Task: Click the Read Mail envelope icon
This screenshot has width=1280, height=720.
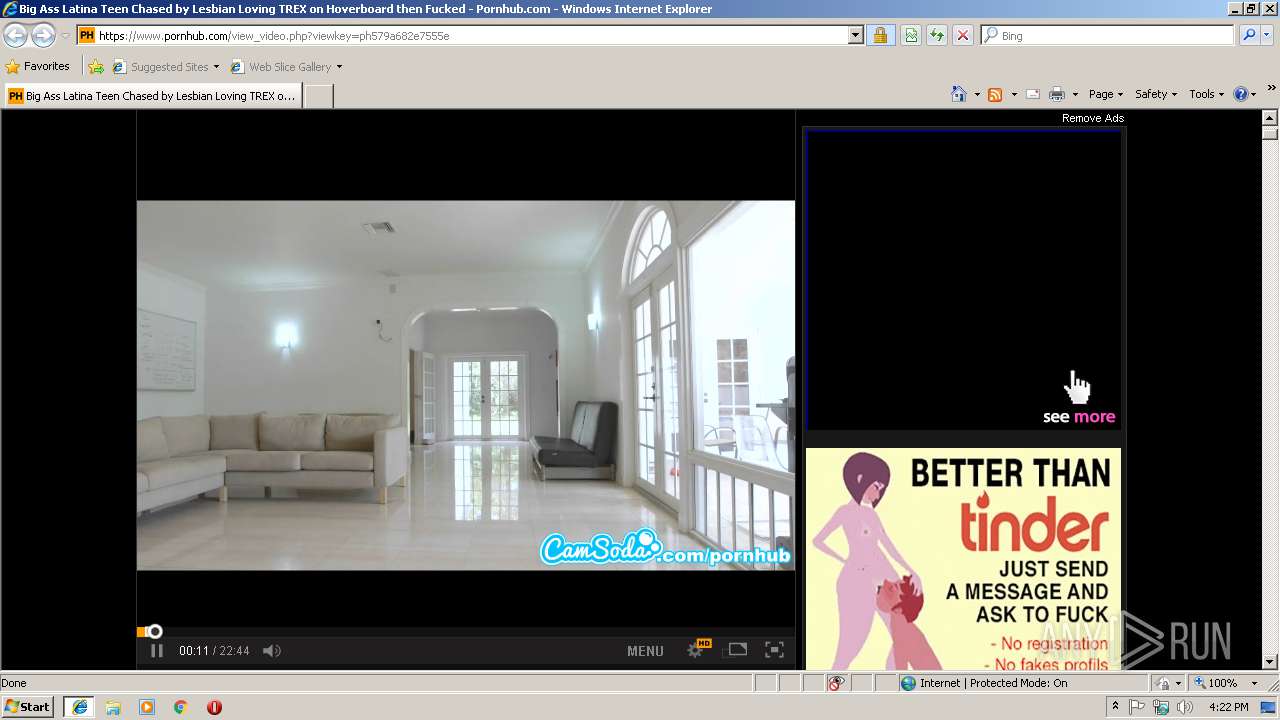Action: click(x=1033, y=94)
